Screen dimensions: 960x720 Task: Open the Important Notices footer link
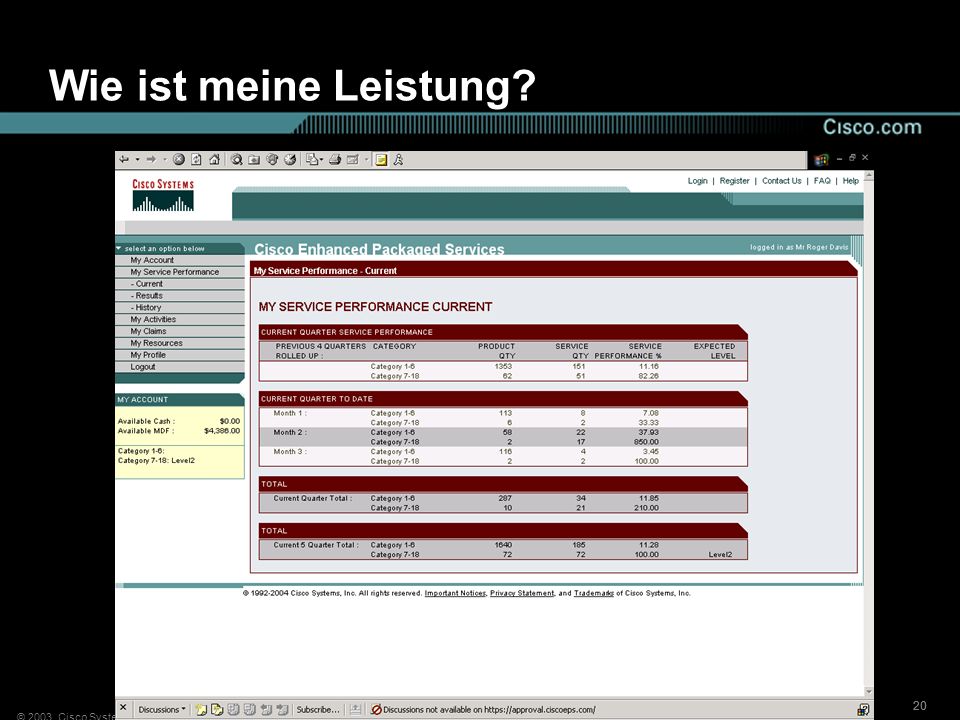(455, 593)
